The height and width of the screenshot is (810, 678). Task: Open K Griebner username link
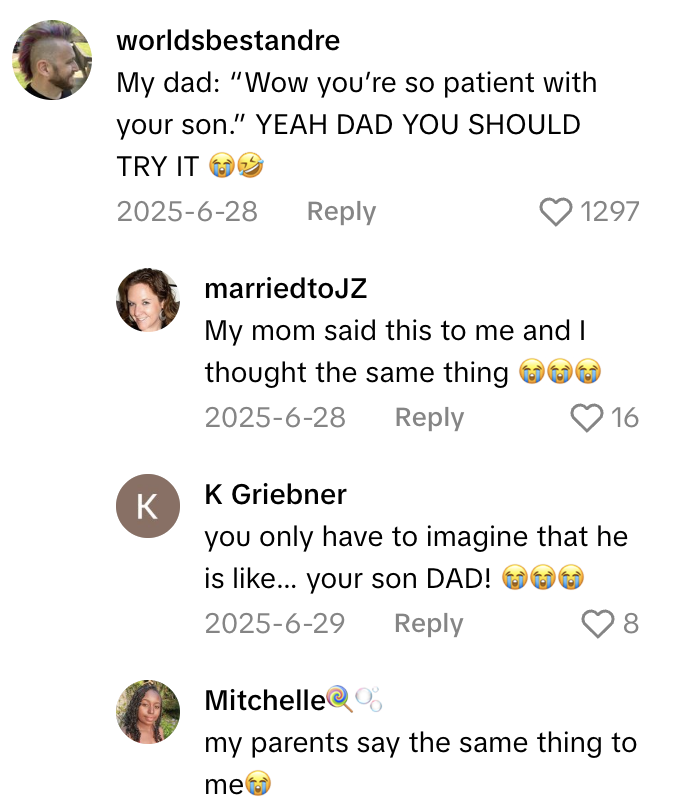tap(275, 495)
